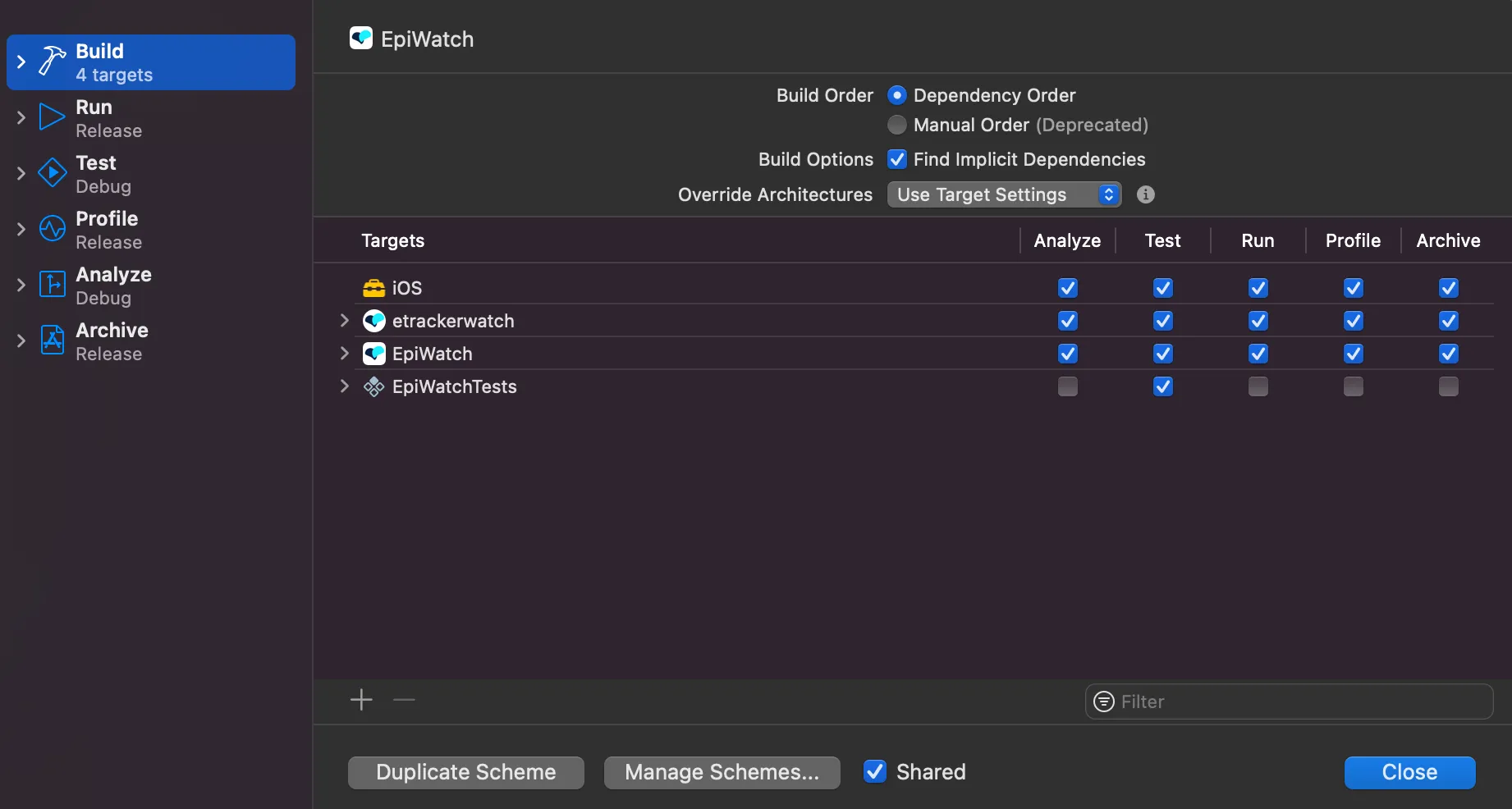
Task: Expand the etrackerwatch target row
Action: point(343,321)
